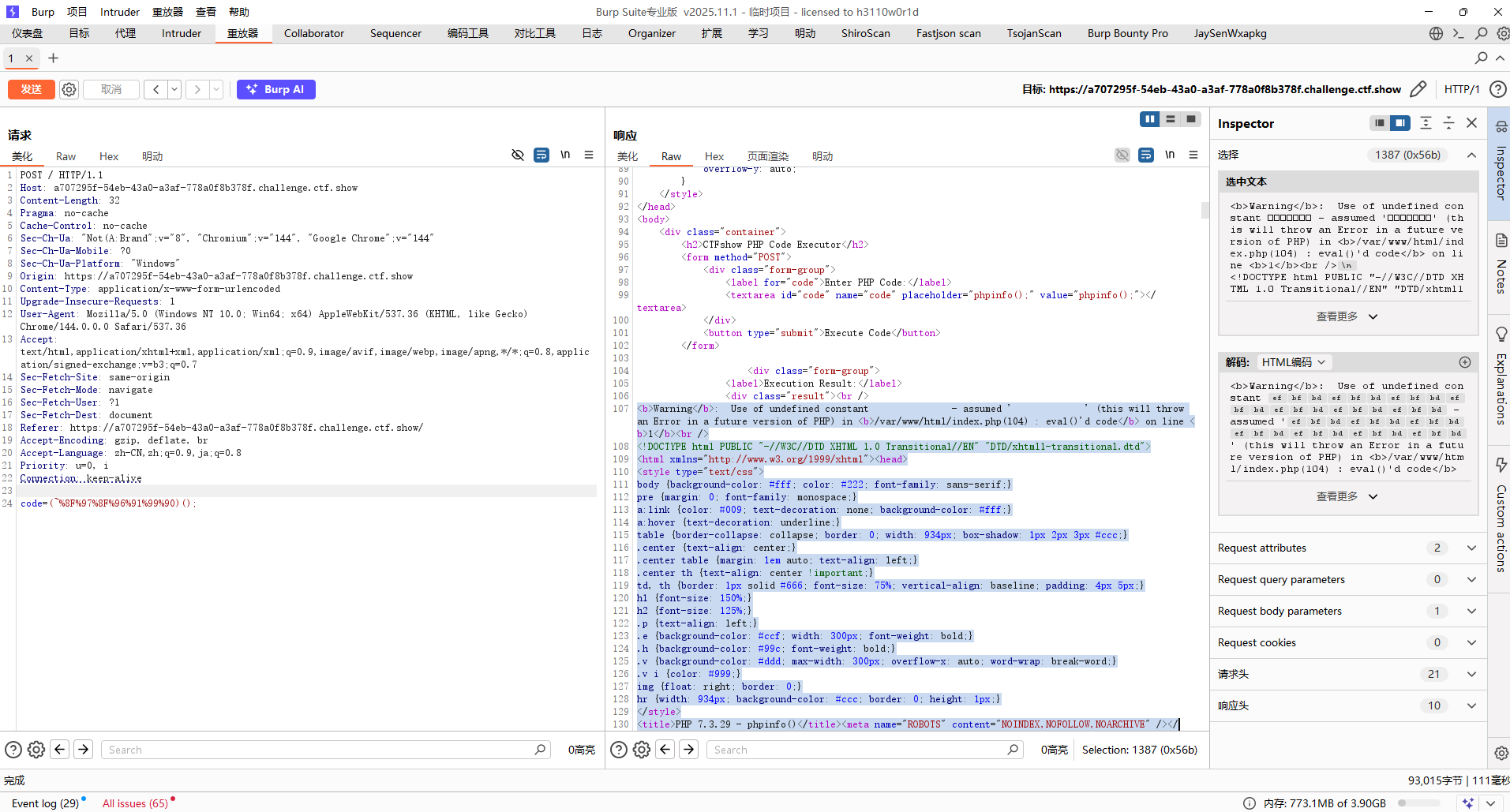Click the 取消 cancel button

pyautogui.click(x=111, y=89)
